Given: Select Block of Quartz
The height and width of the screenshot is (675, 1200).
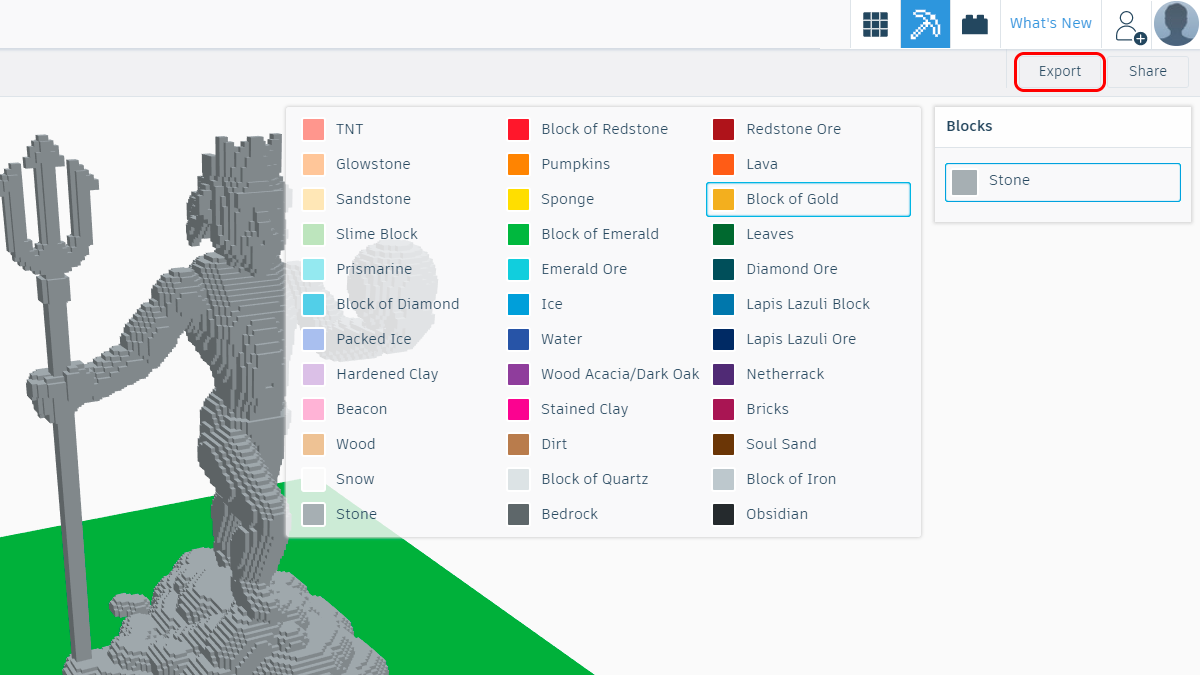Looking at the screenshot, I should point(603,479).
